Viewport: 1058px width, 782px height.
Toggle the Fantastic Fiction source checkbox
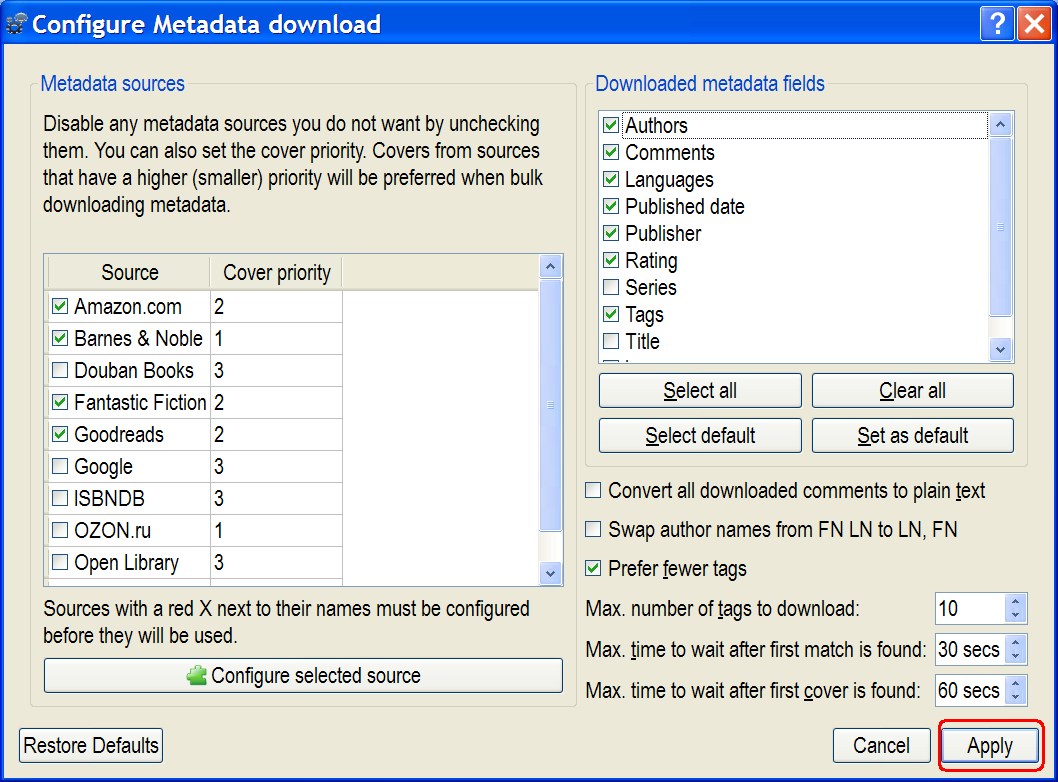(x=60, y=402)
